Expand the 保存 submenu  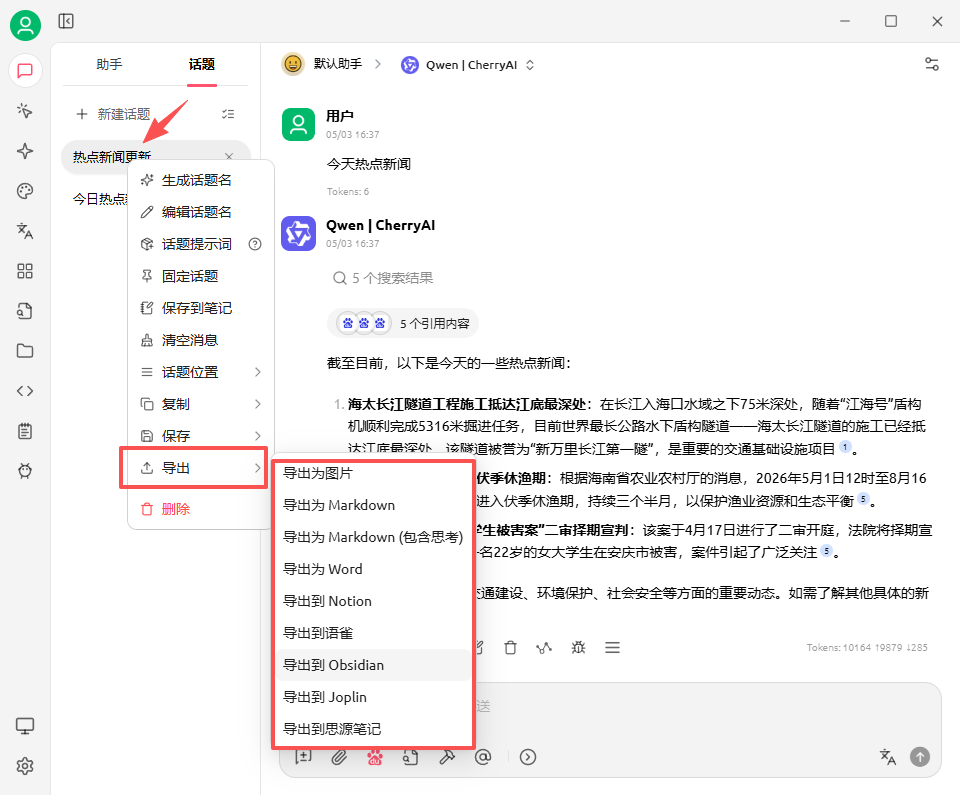click(201, 435)
